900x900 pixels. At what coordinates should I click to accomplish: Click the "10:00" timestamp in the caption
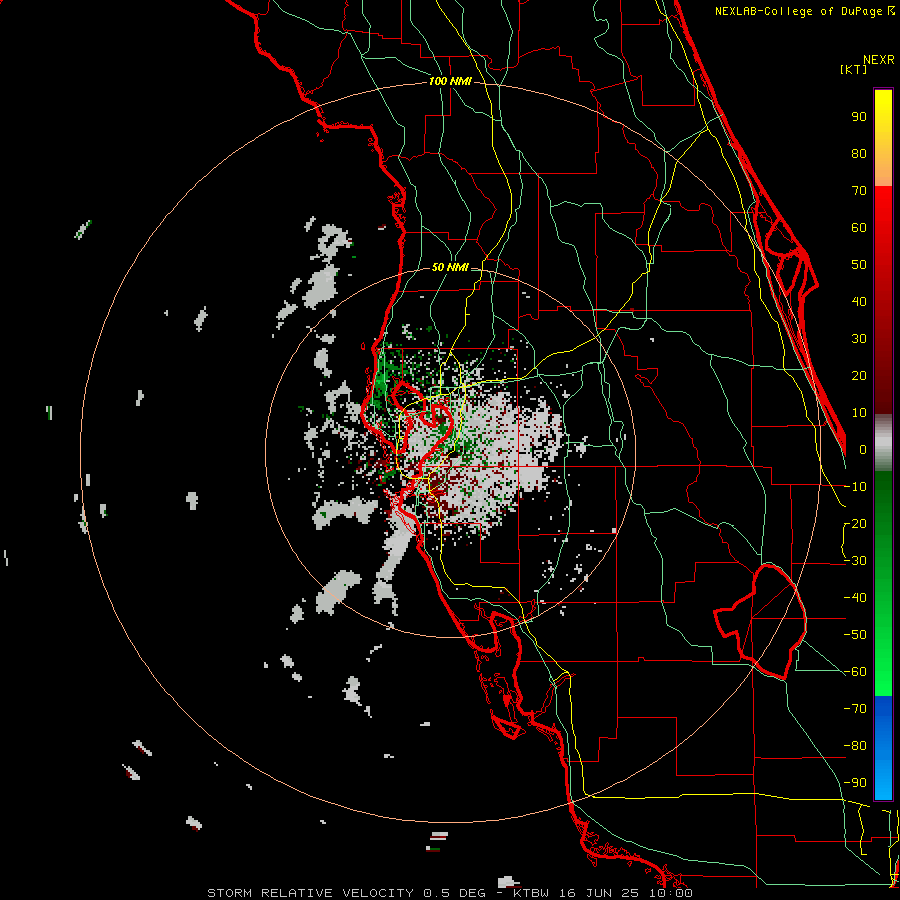pos(670,893)
